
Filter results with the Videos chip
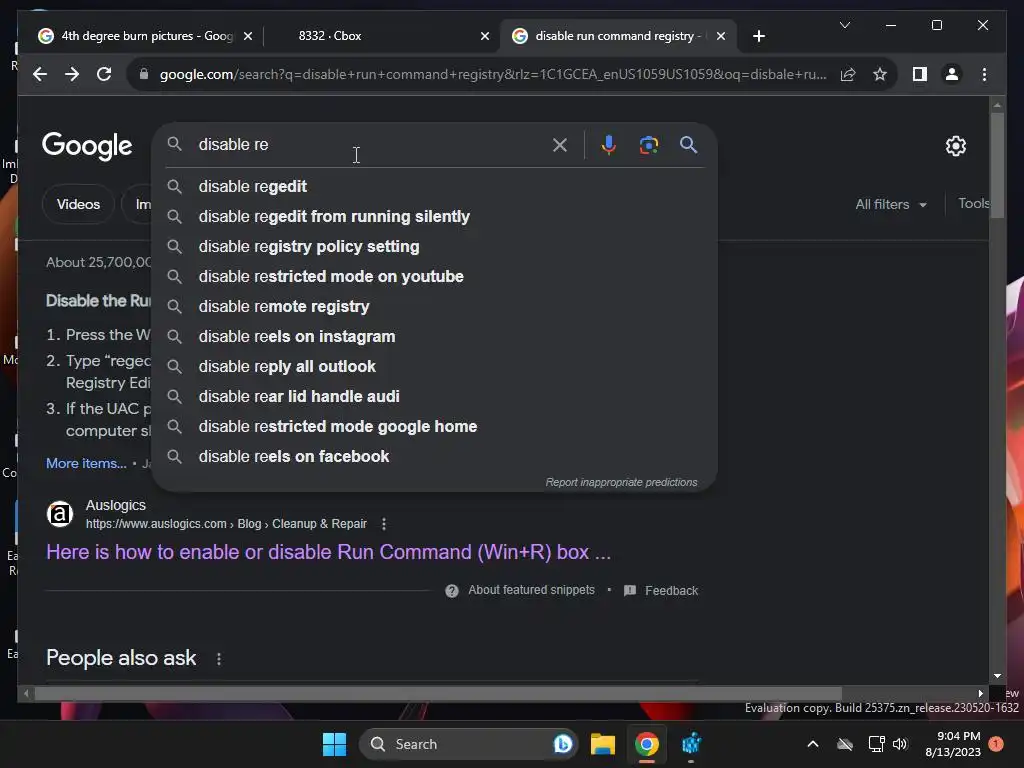tap(78, 204)
